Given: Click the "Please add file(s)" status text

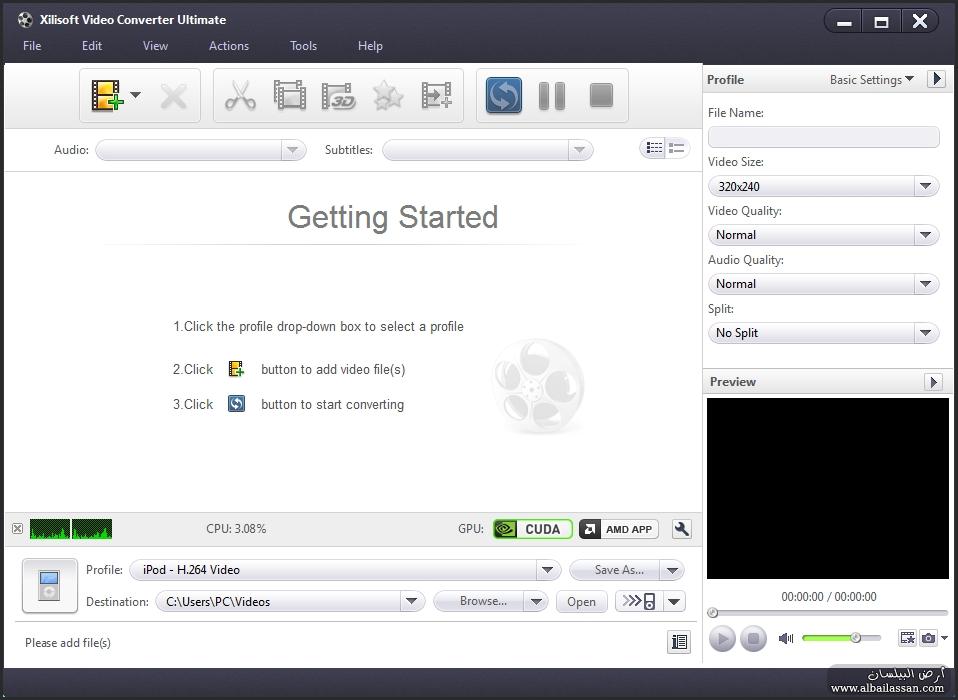Looking at the screenshot, I should [x=68, y=643].
